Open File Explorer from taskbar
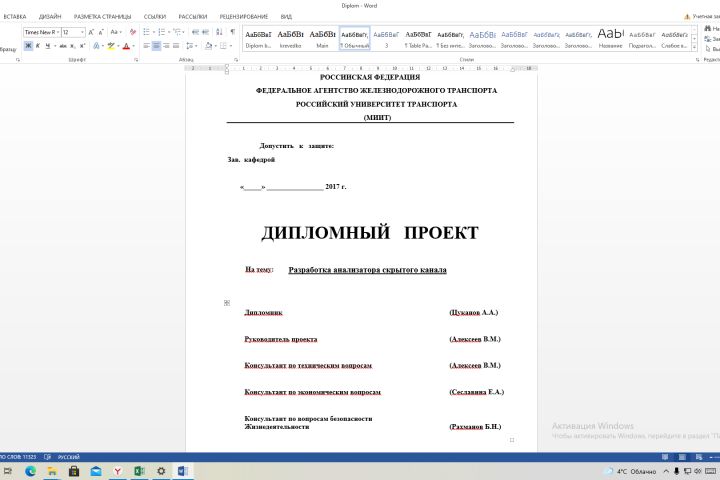720x480 pixels. click(x=52, y=471)
